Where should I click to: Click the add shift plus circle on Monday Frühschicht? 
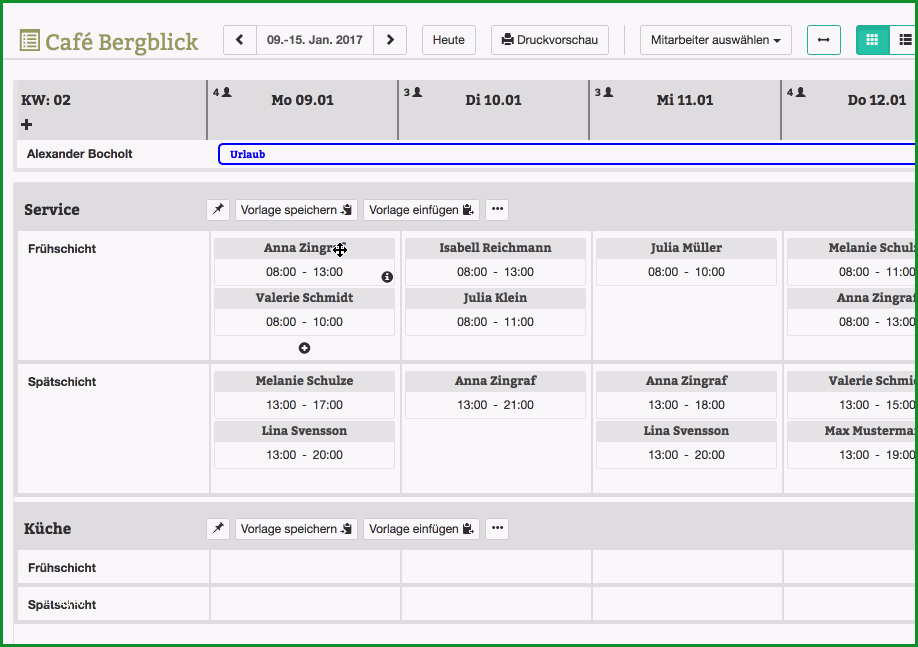pos(304,348)
